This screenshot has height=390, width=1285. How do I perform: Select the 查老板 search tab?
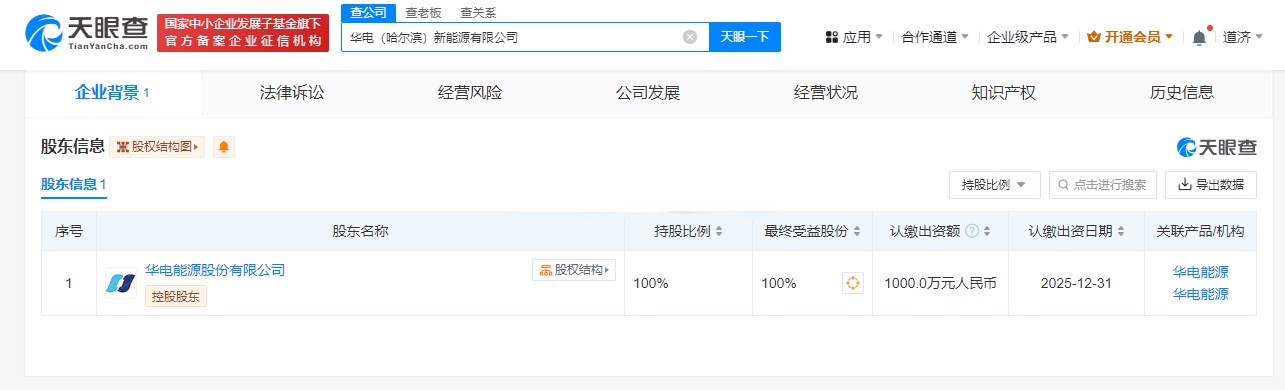(423, 13)
